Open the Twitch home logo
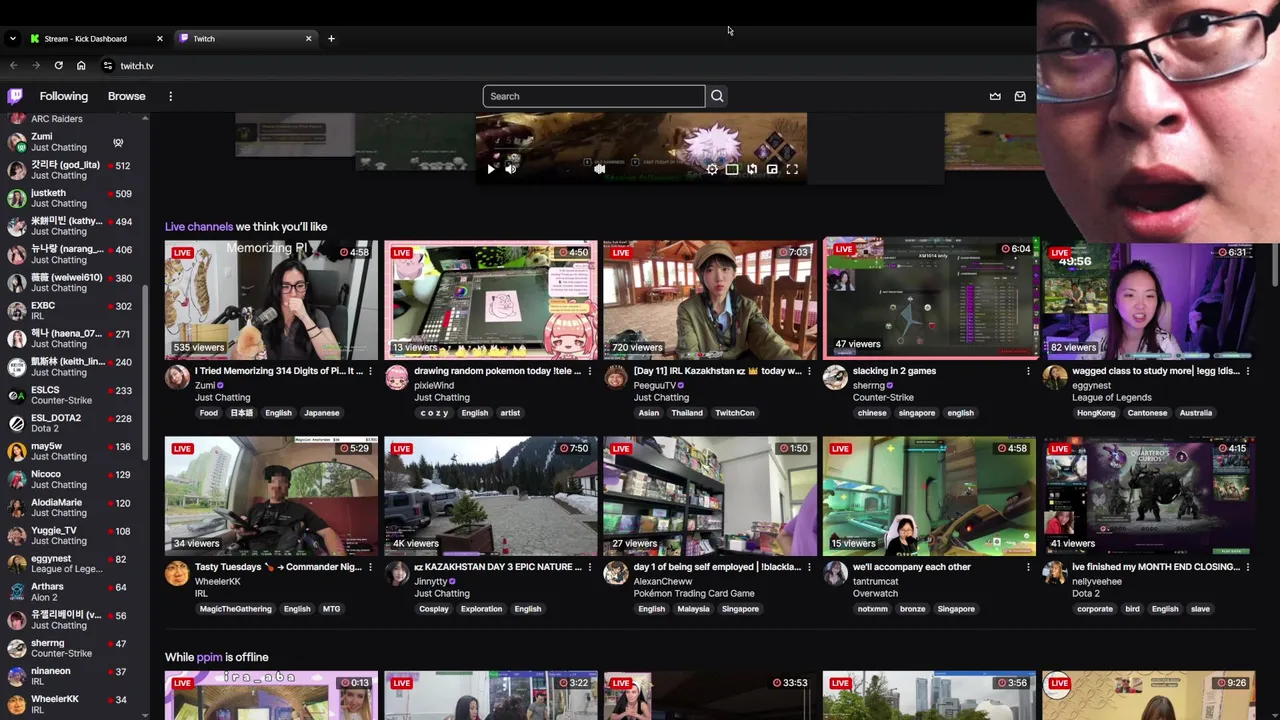Viewport: 1280px width, 720px height. [15, 96]
